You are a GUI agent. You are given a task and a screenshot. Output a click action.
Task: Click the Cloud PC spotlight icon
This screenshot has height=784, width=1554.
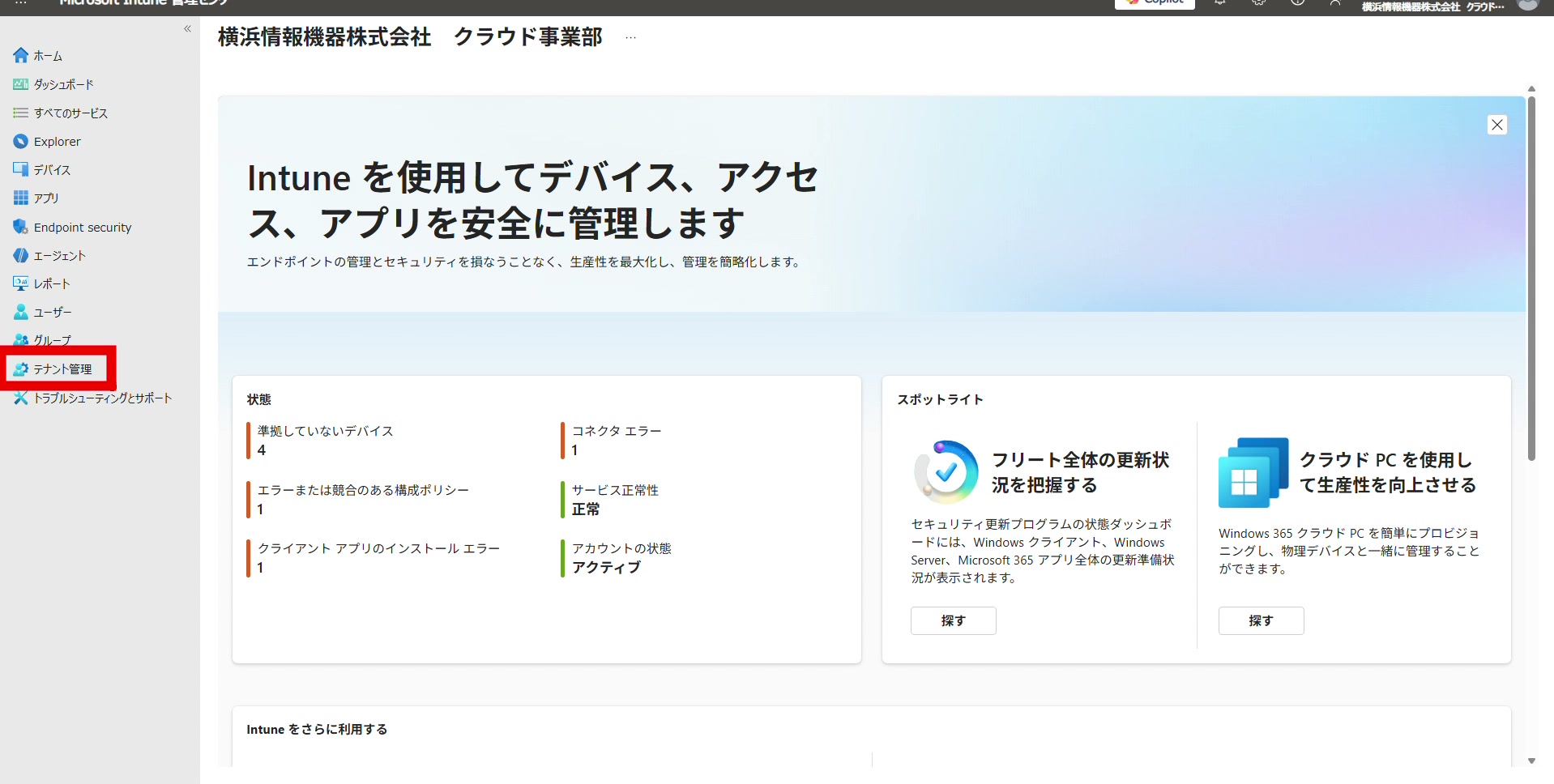[x=1253, y=472]
